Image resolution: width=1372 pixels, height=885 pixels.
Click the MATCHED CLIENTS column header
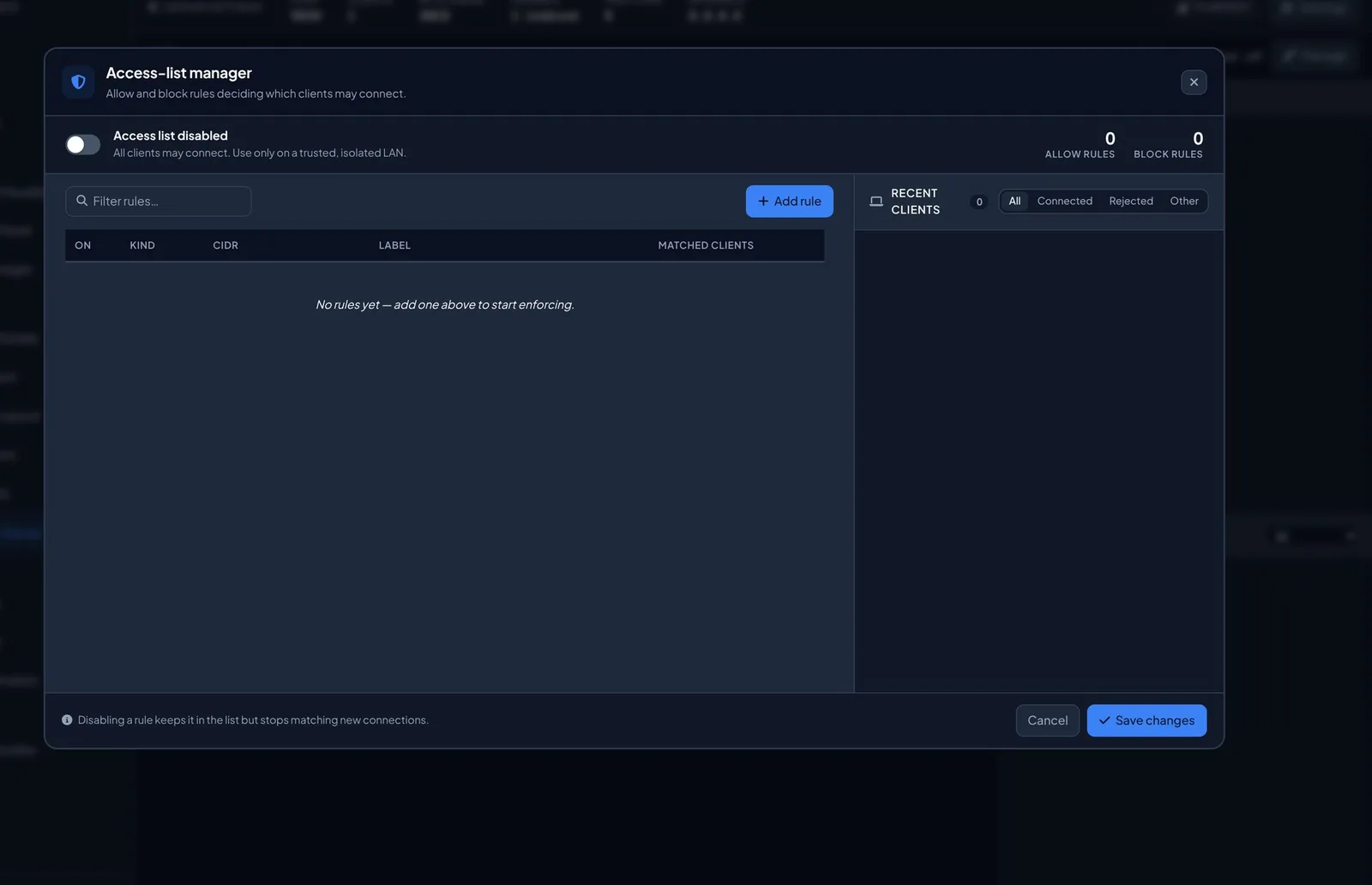706,245
